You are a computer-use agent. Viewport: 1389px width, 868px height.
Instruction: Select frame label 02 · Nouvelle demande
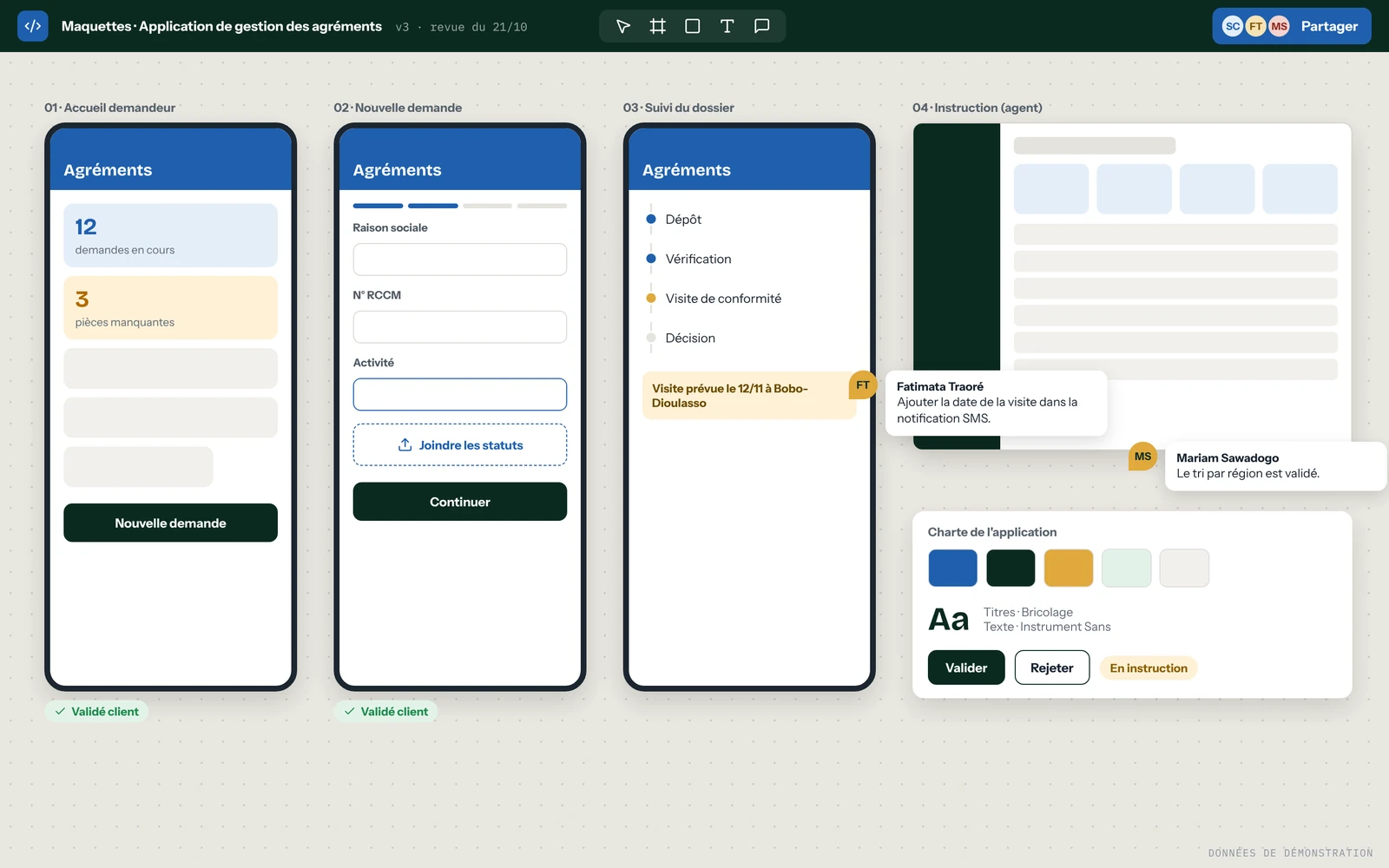tap(398, 108)
